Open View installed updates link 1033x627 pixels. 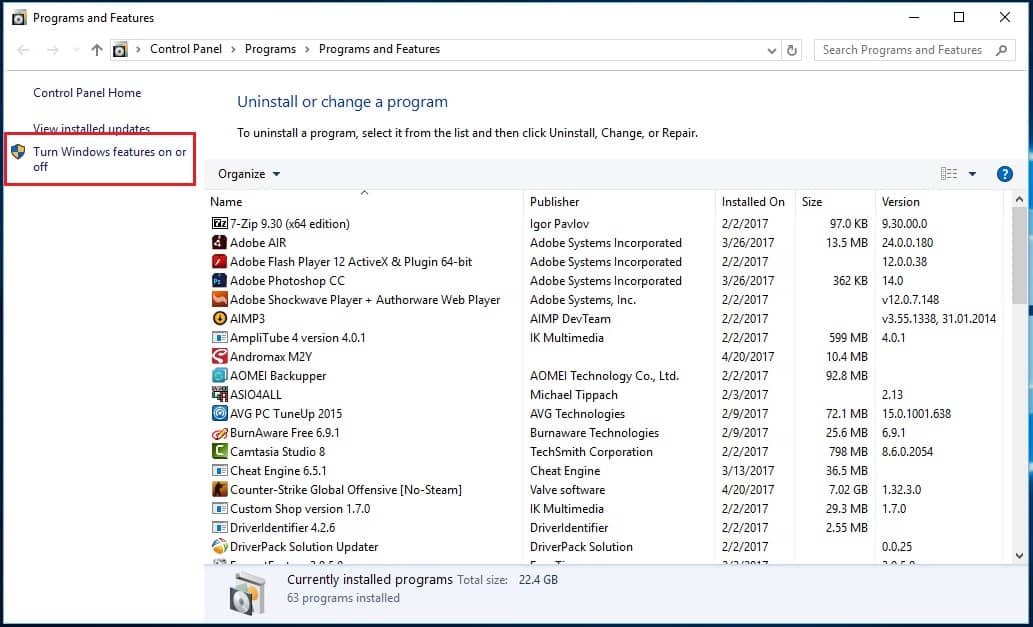(x=92, y=129)
